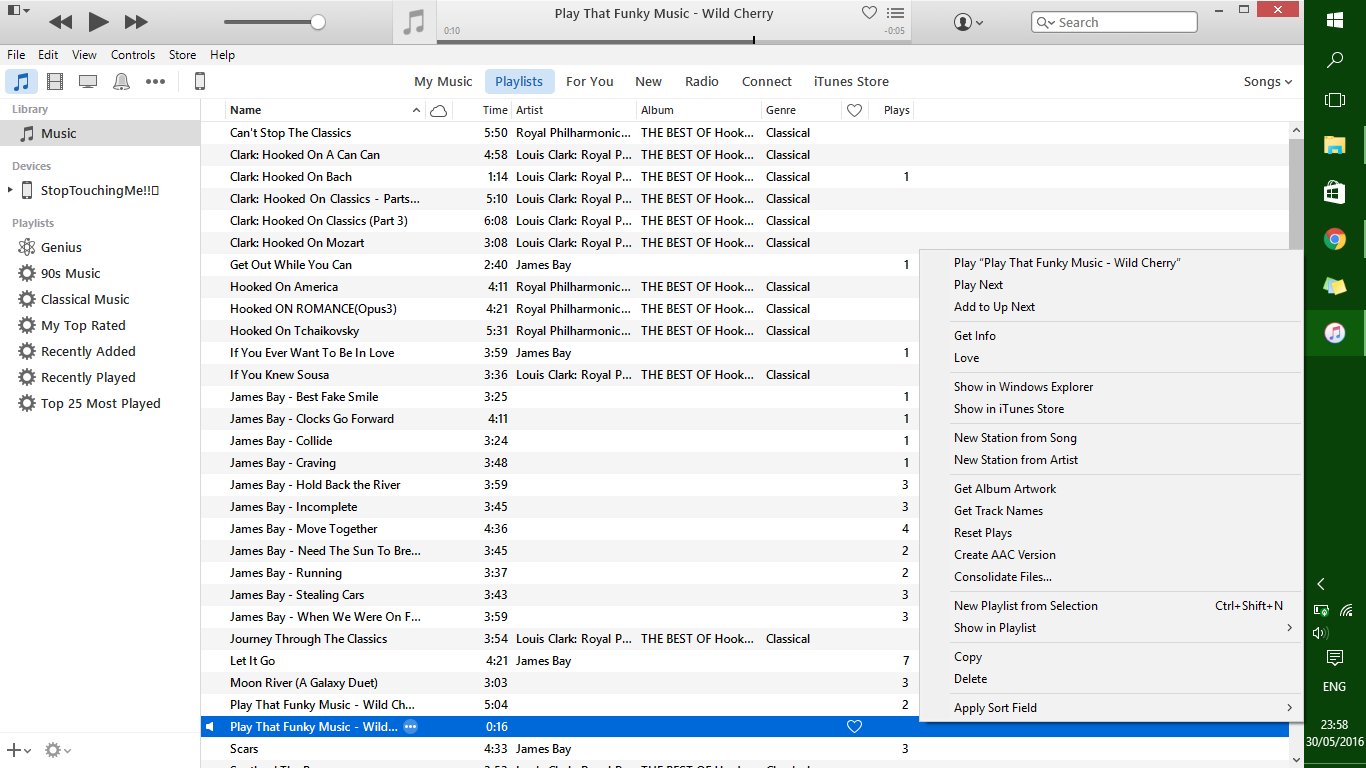The image size is (1366, 768).
Task: Open the Store menu
Action: click(x=182, y=55)
